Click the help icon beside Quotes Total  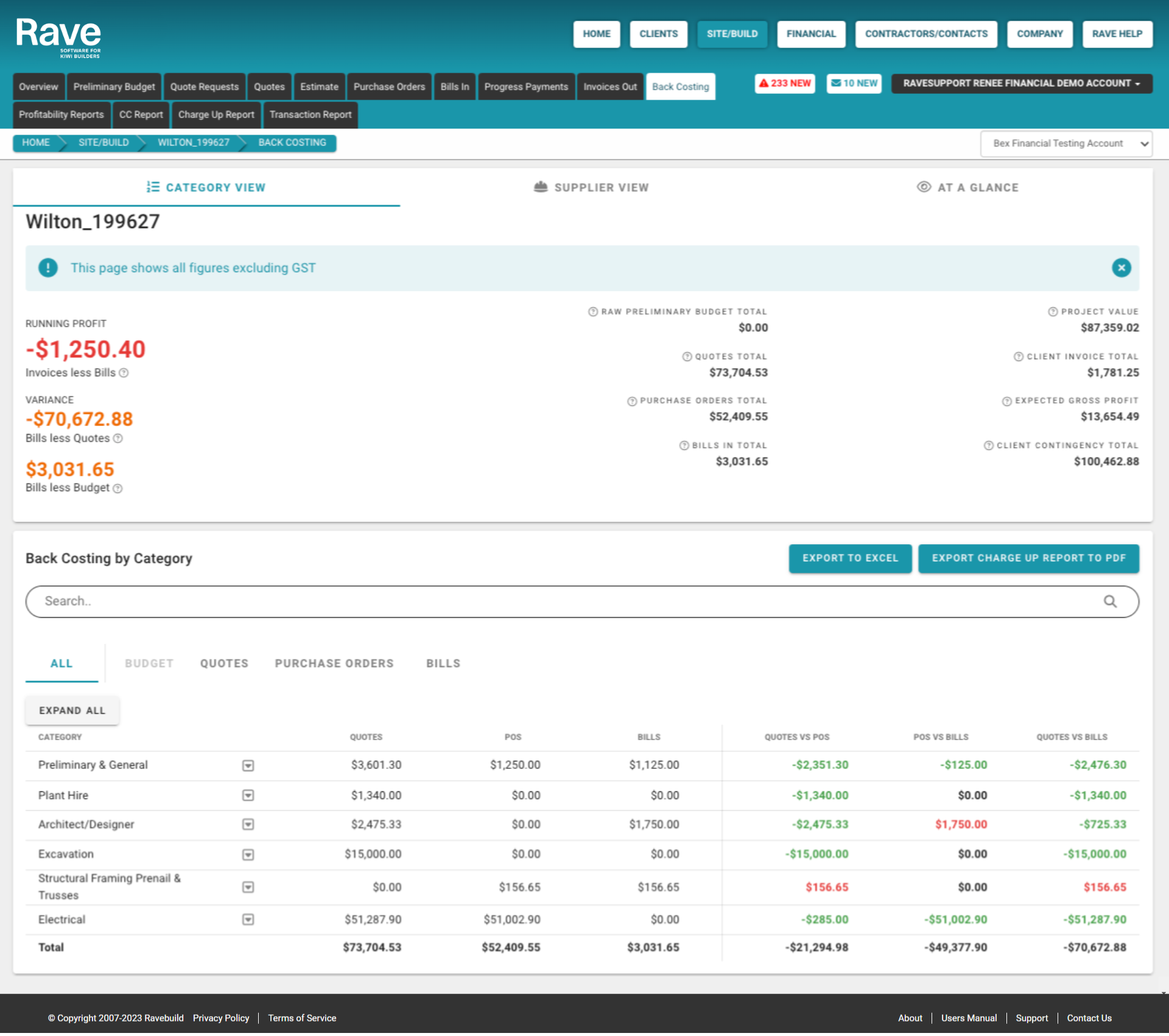(687, 356)
